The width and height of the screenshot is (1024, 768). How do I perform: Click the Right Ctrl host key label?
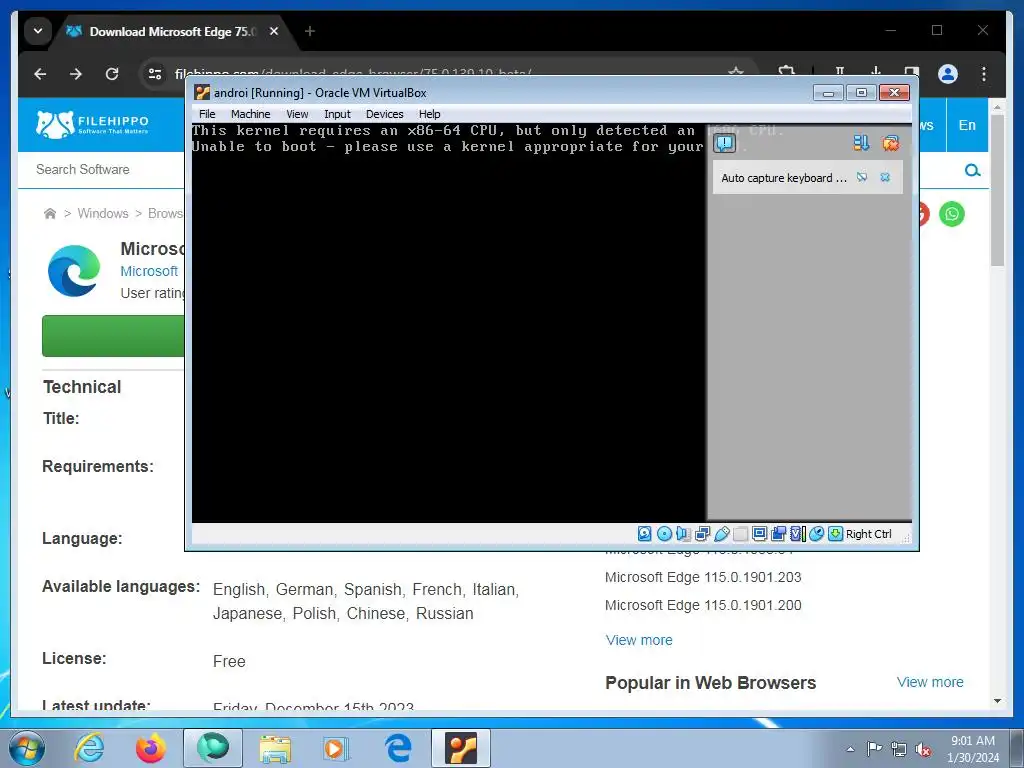click(868, 534)
